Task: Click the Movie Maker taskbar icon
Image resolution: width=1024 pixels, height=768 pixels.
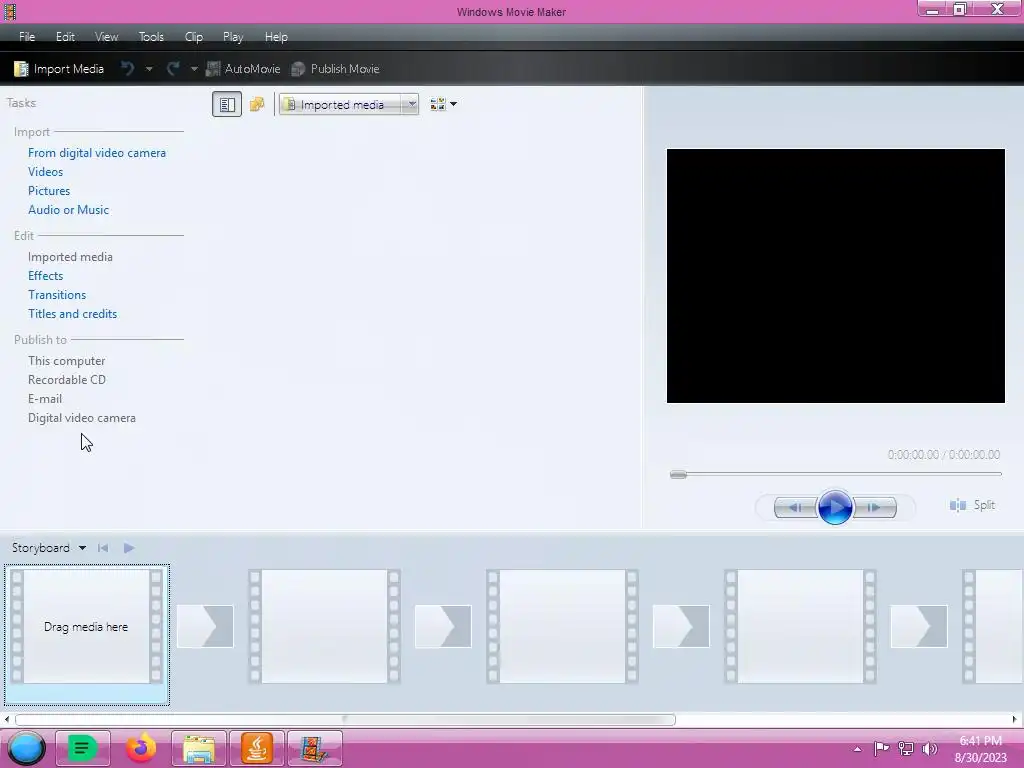Action: pos(315,748)
